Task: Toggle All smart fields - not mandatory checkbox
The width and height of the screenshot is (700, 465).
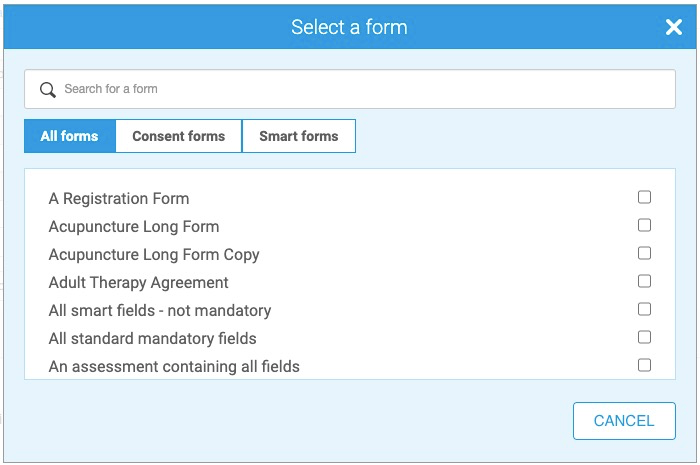Action: 644,310
